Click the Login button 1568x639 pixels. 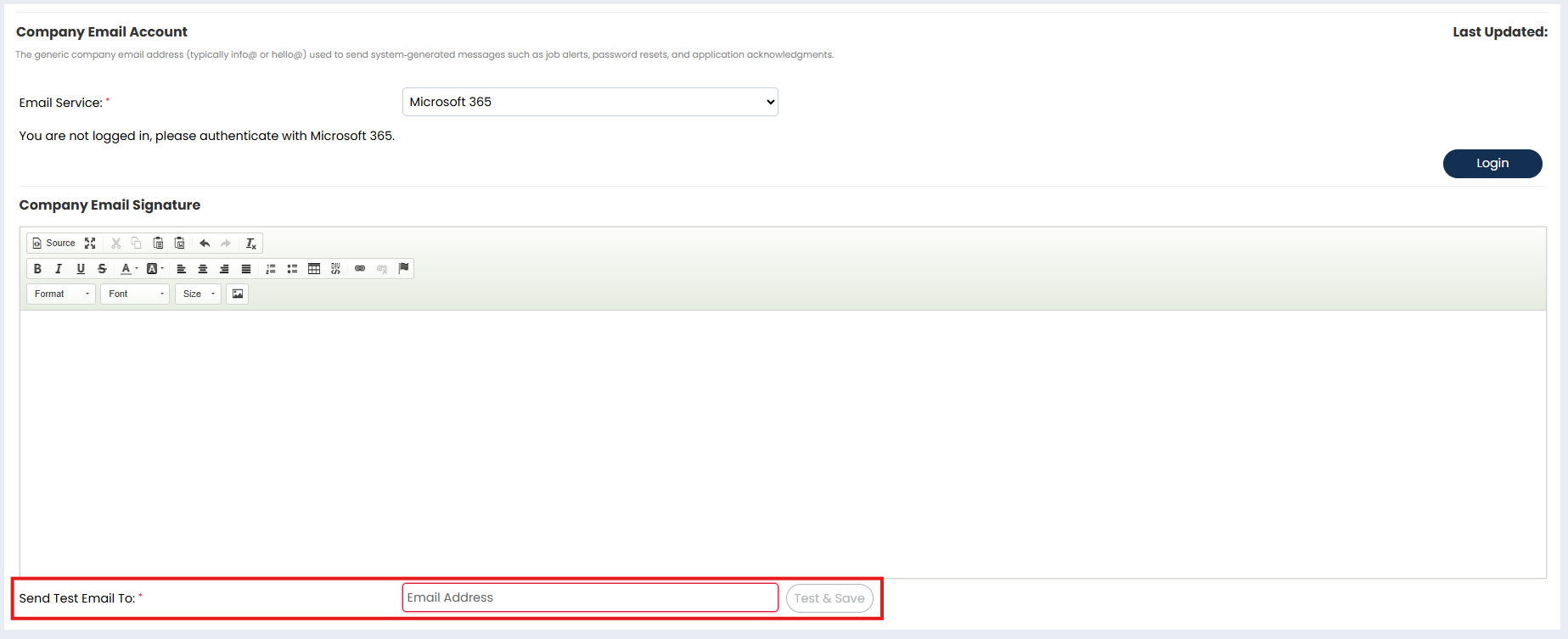[1492, 163]
